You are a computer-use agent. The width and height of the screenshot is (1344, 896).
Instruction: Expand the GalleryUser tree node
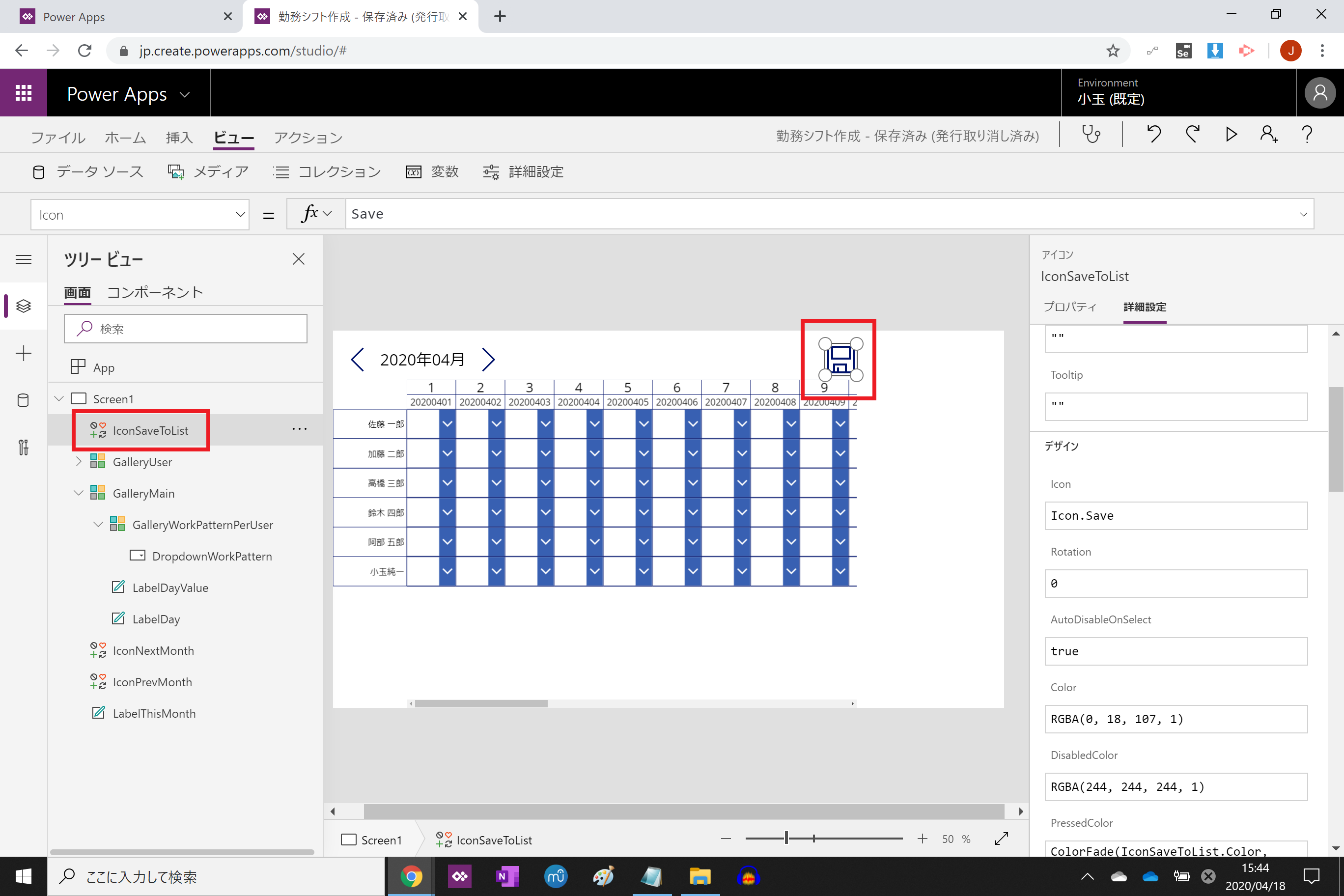point(78,462)
